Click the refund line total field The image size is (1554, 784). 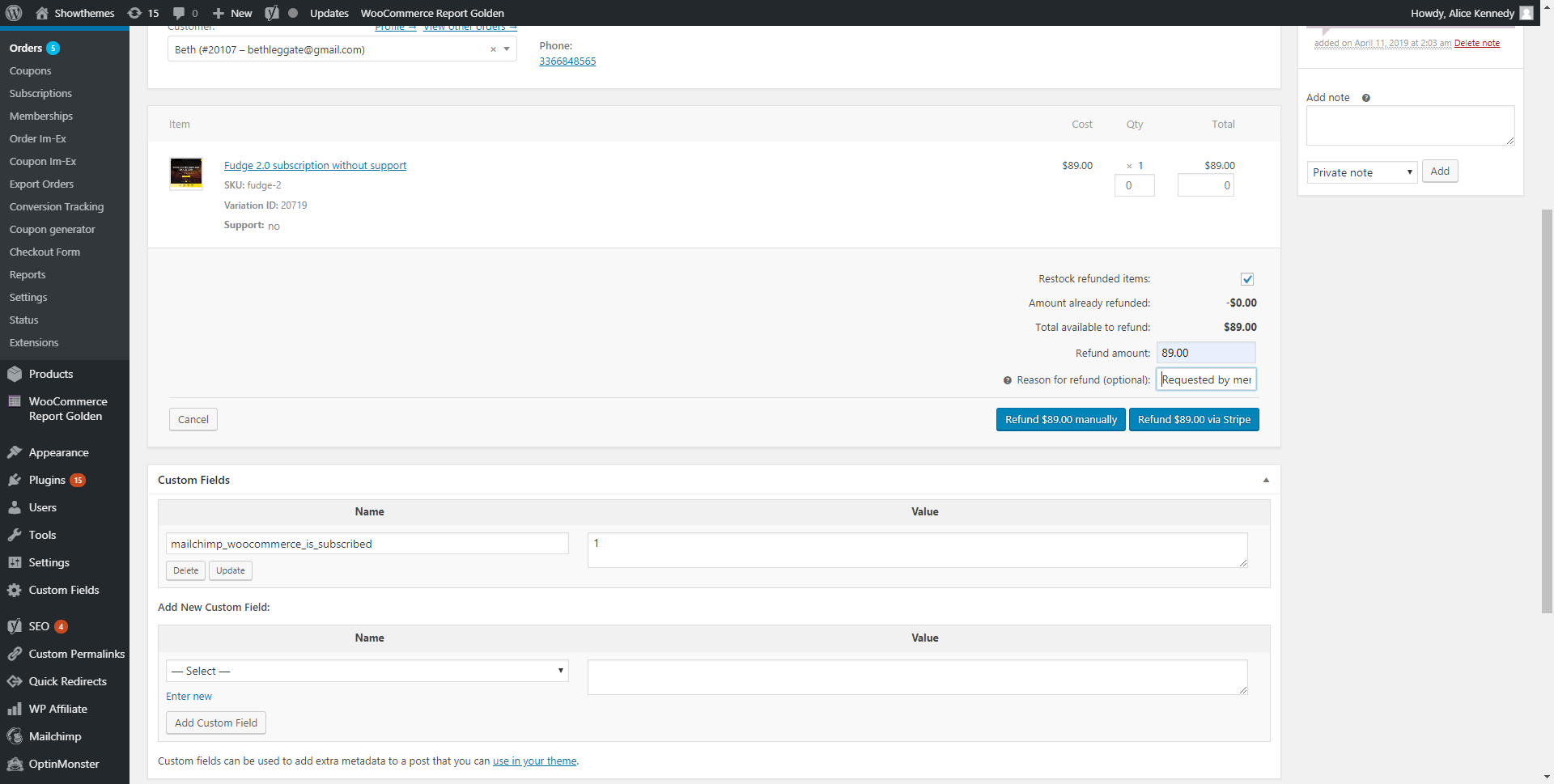(x=1205, y=185)
